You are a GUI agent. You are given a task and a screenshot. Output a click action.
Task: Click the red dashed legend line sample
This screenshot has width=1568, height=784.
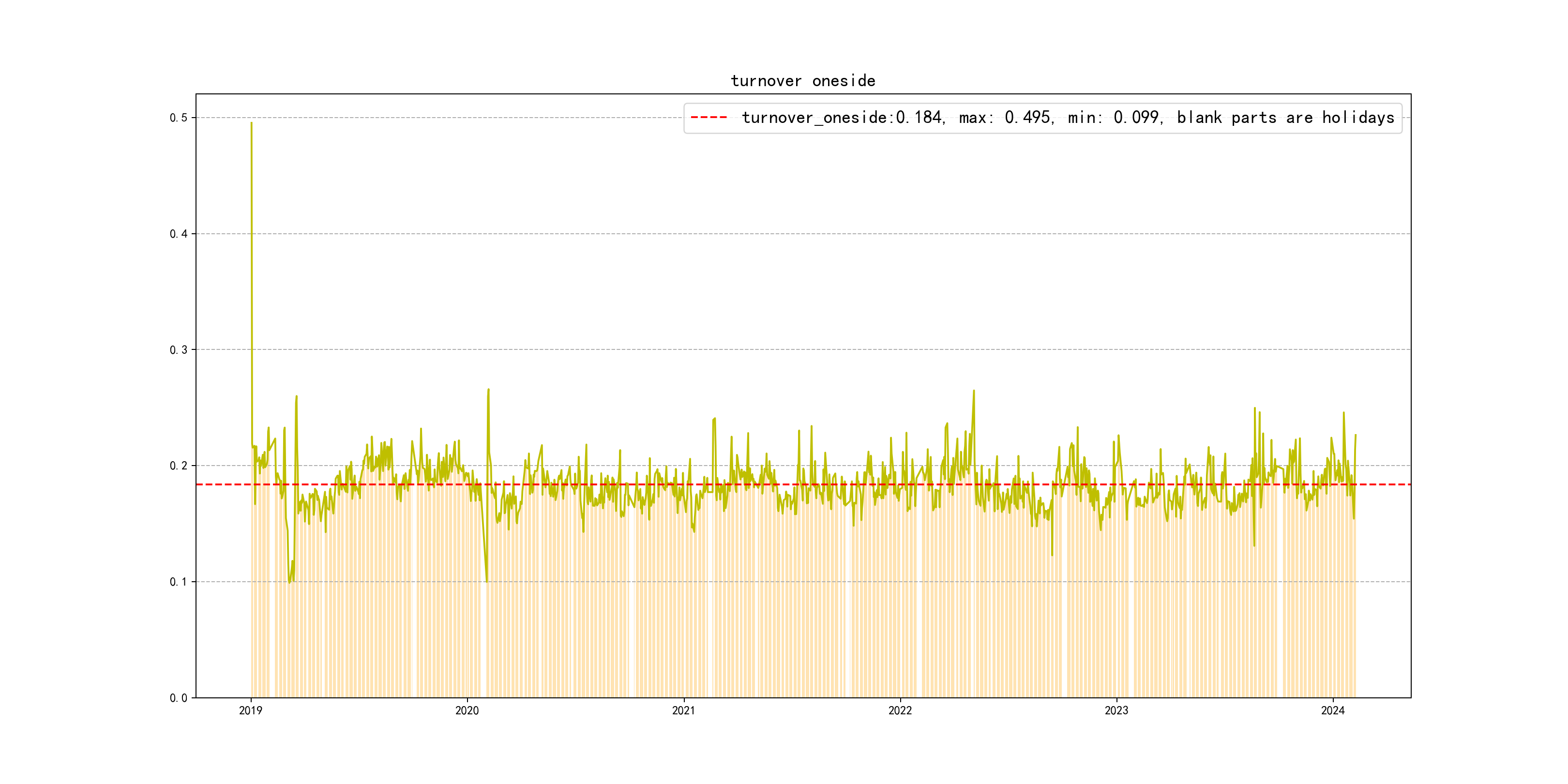pyautogui.click(x=709, y=118)
